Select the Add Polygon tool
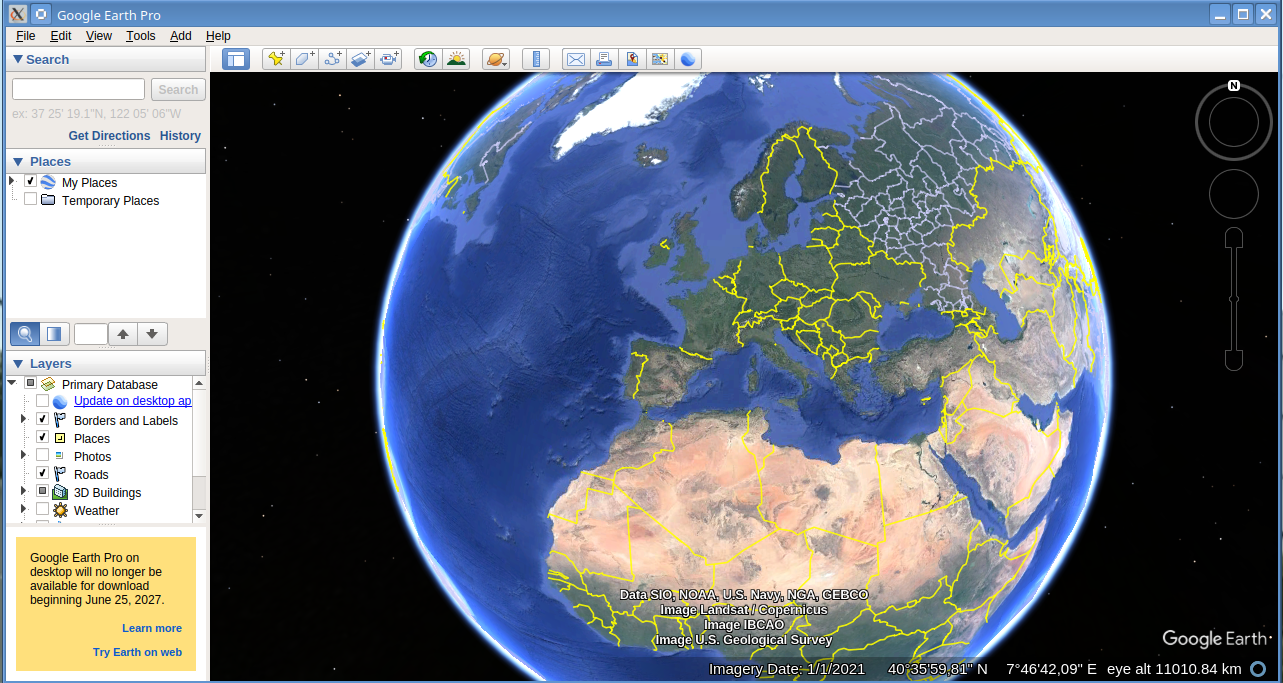 pyautogui.click(x=304, y=59)
